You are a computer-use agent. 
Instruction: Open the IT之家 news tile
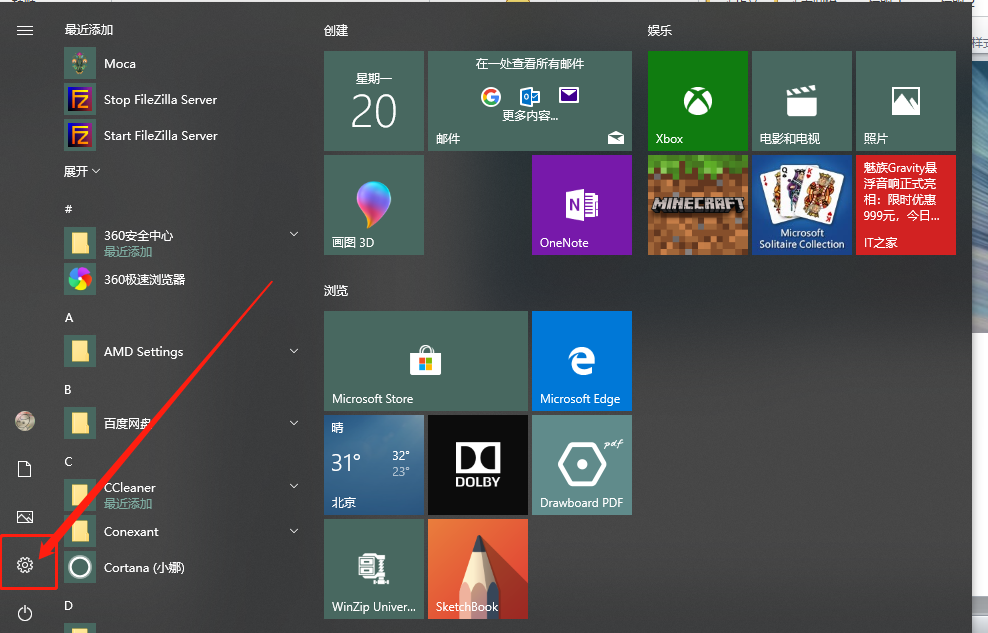(905, 205)
